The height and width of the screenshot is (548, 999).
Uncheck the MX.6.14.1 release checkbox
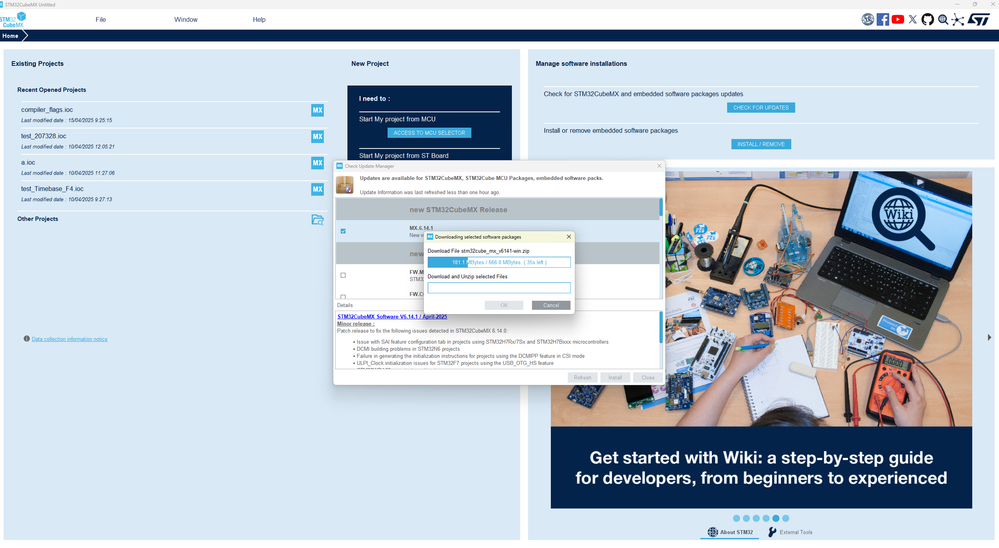tap(343, 231)
